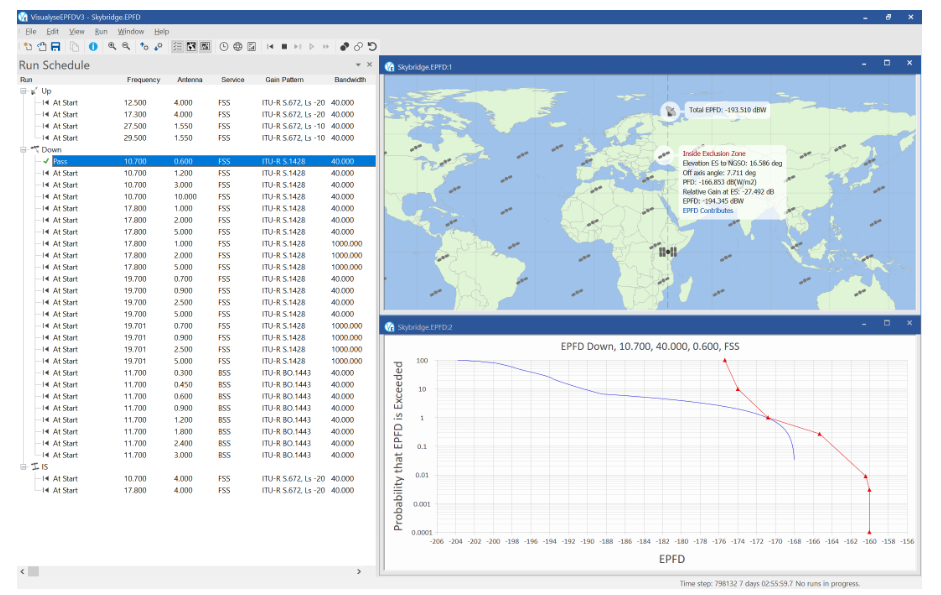Toggle the map view toolbar icon
Image resolution: width=941 pixels, height=595 pixels.
pos(191,46)
